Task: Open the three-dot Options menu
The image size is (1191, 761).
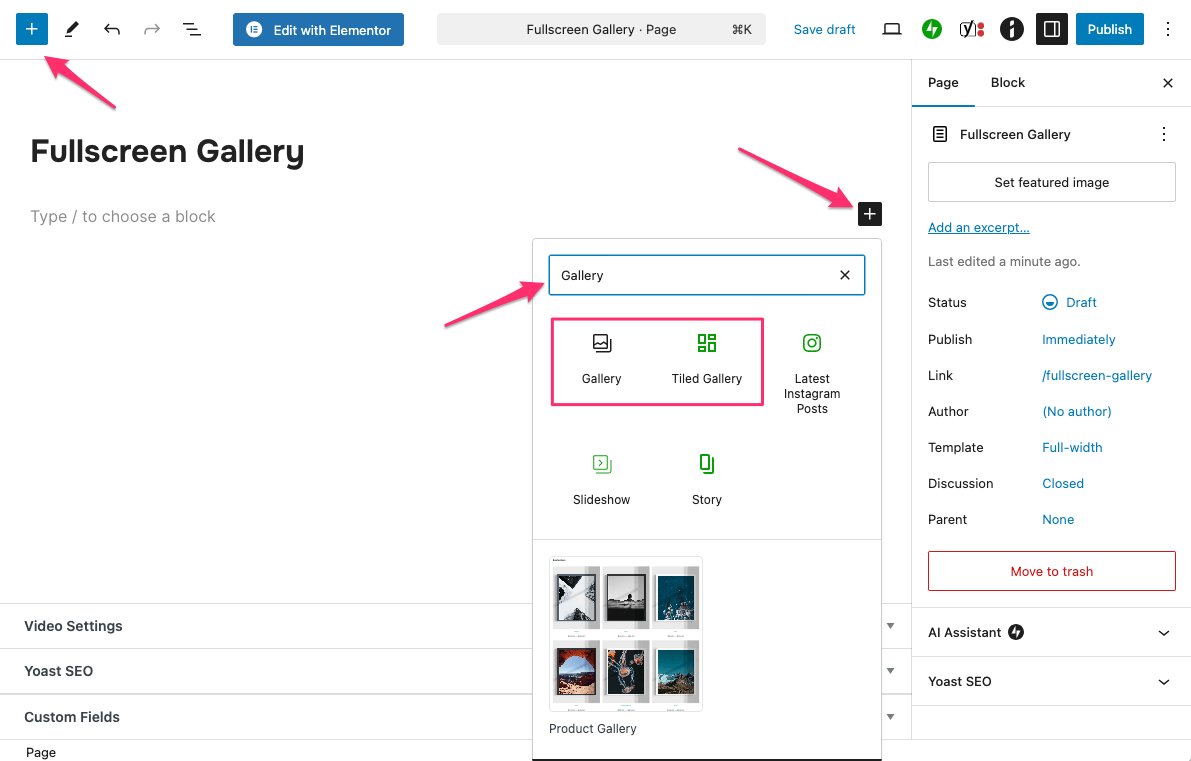Action: (x=1168, y=29)
